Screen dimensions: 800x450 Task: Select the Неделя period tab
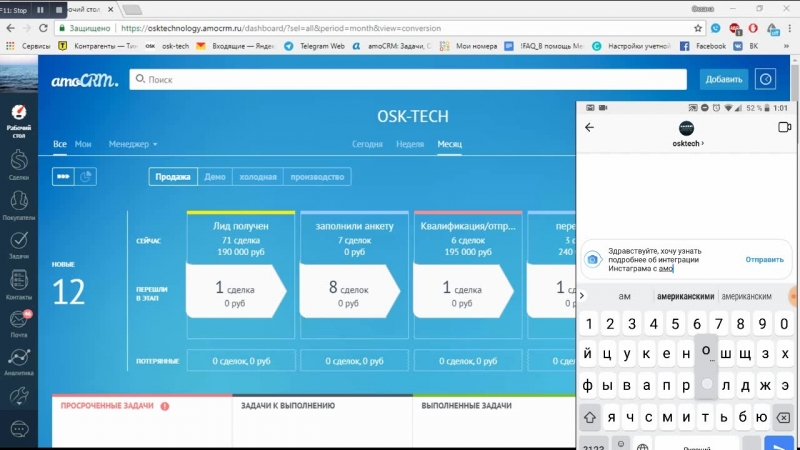point(410,144)
